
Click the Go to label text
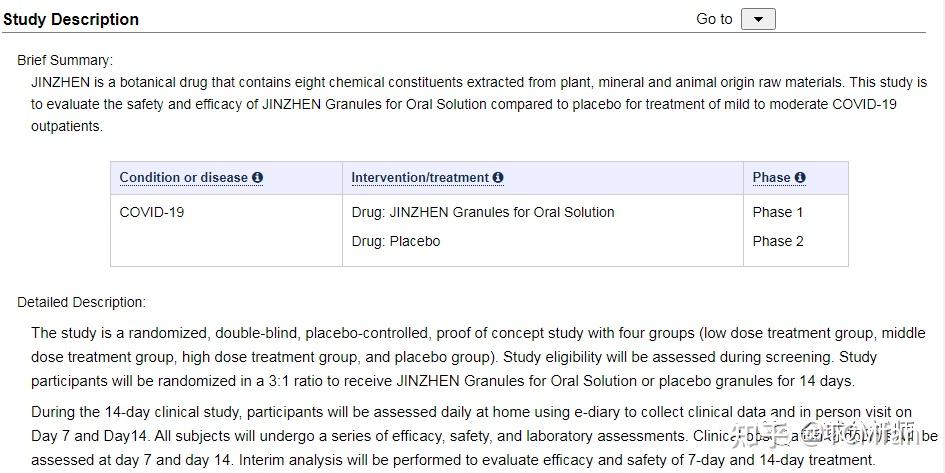tap(714, 19)
